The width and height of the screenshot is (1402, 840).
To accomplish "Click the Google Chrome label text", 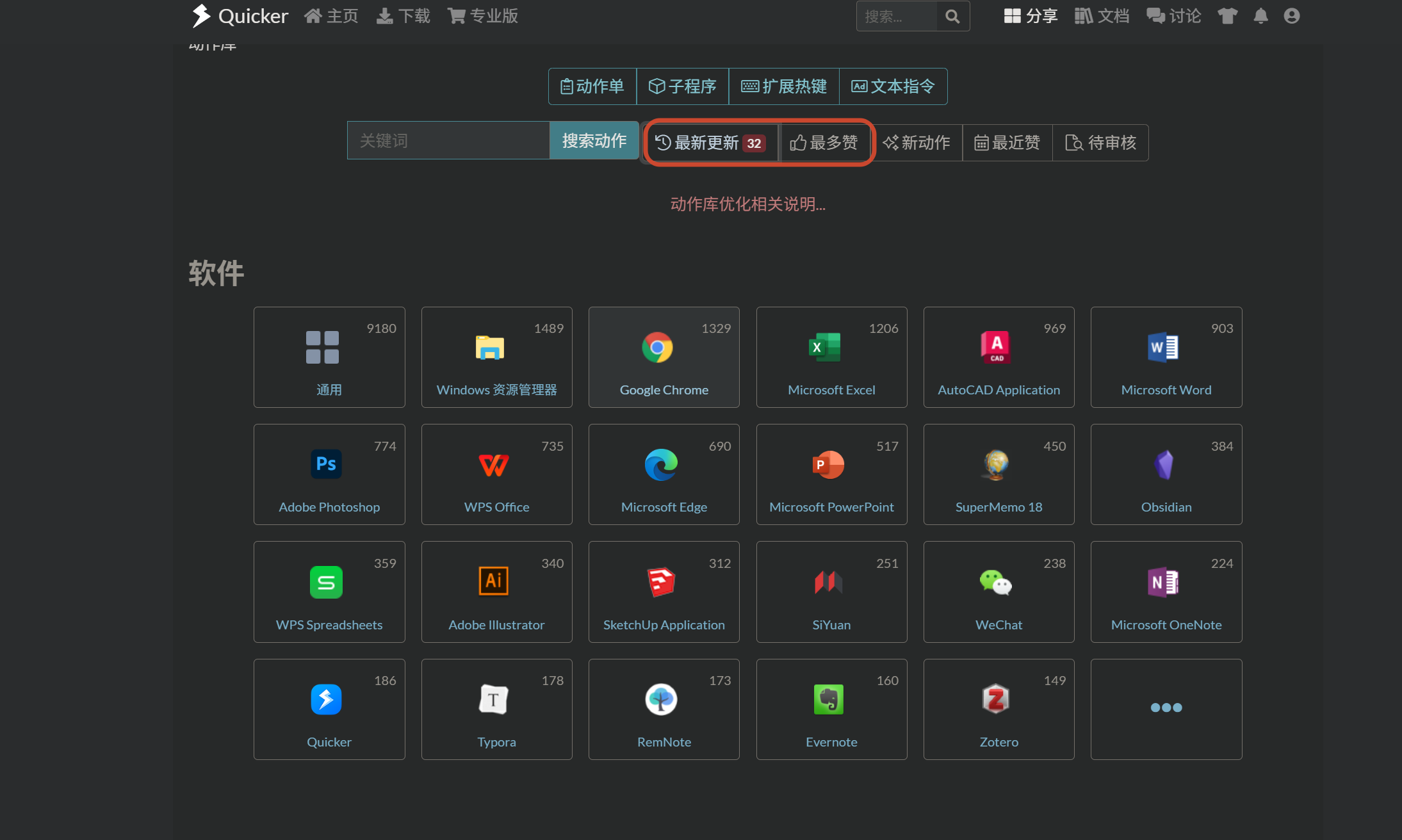I will point(664,390).
